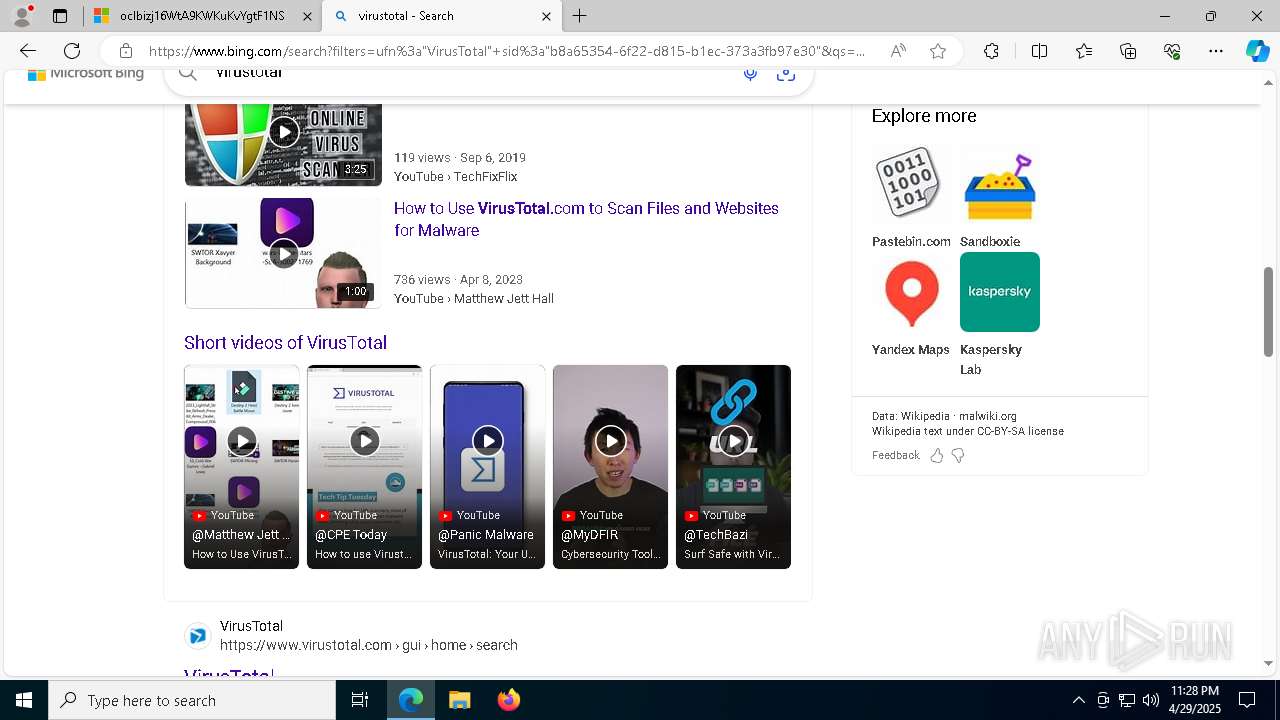
Task: Play the @CPE Today short video
Action: (364, 467)
